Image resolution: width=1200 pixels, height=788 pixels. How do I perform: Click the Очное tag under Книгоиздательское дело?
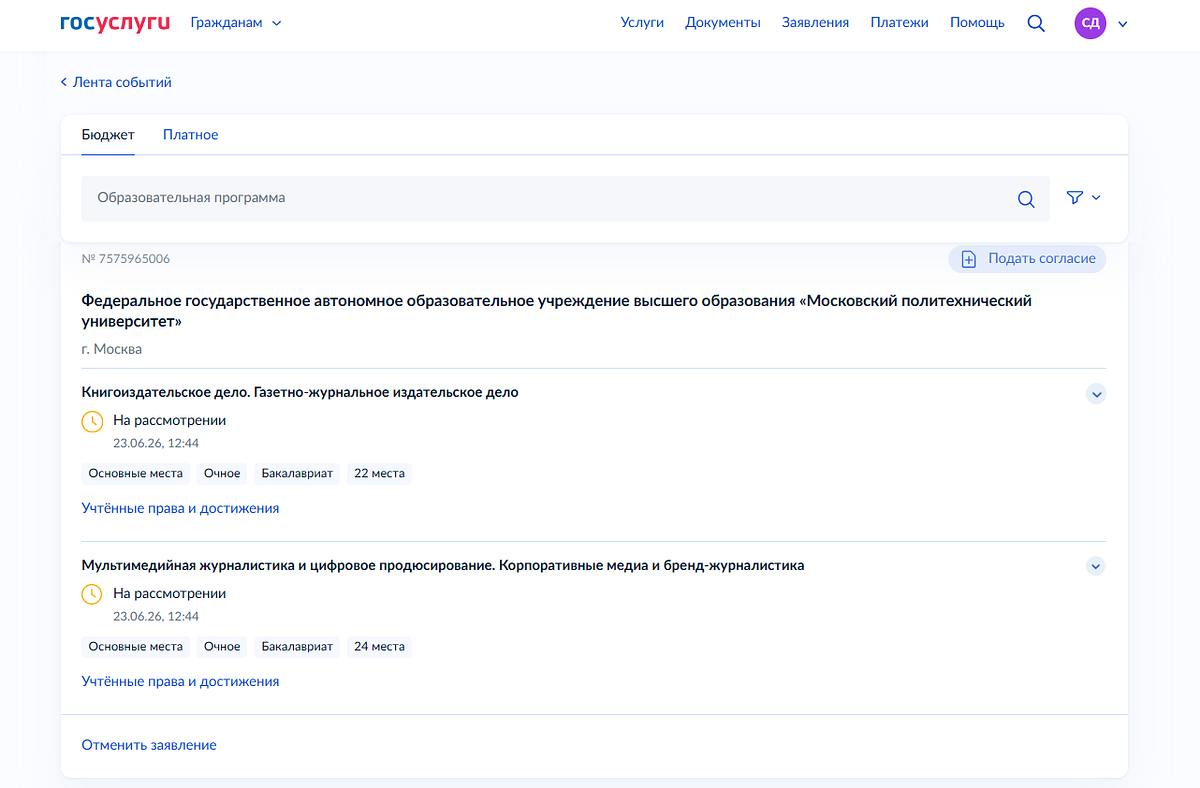pos(222,474)
